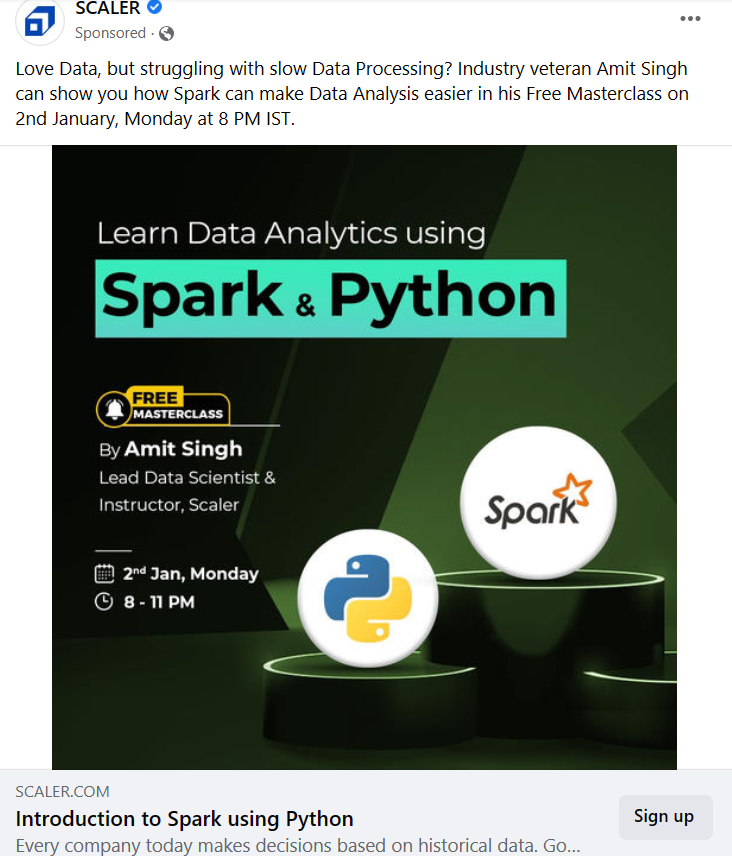
Task: Click the Scaler profile logo avatar
Action: click(x=40, y=22)
